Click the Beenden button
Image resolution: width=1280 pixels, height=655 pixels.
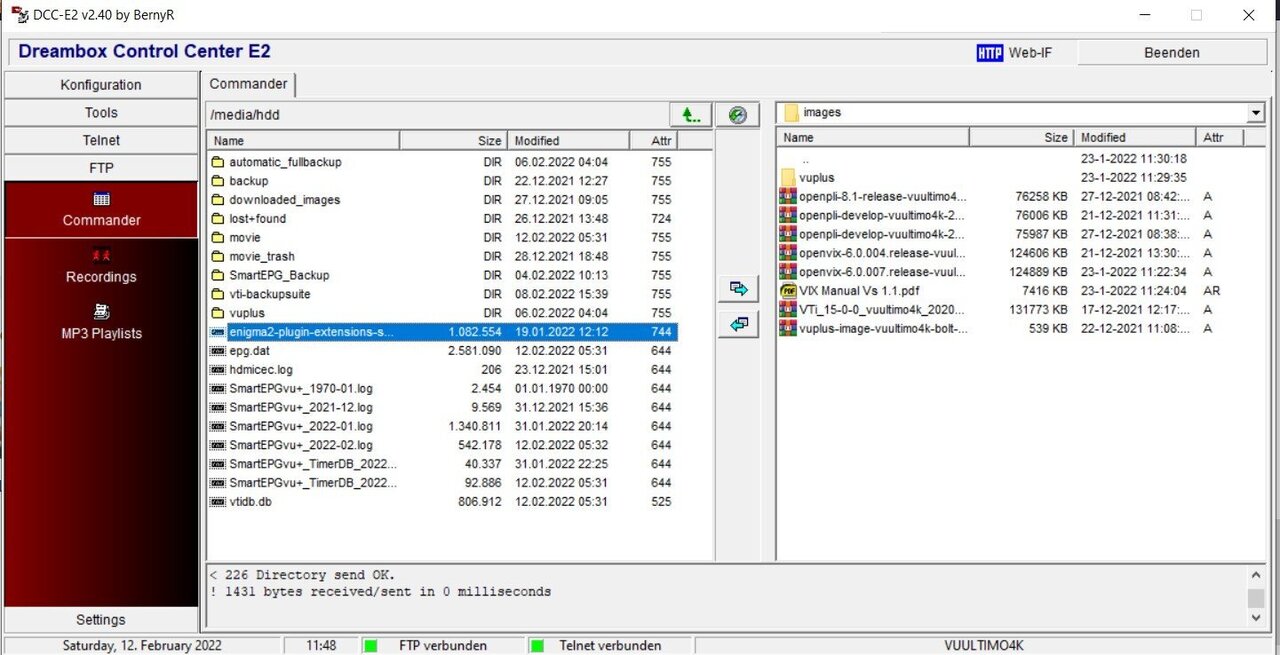tap(1172, 52)
